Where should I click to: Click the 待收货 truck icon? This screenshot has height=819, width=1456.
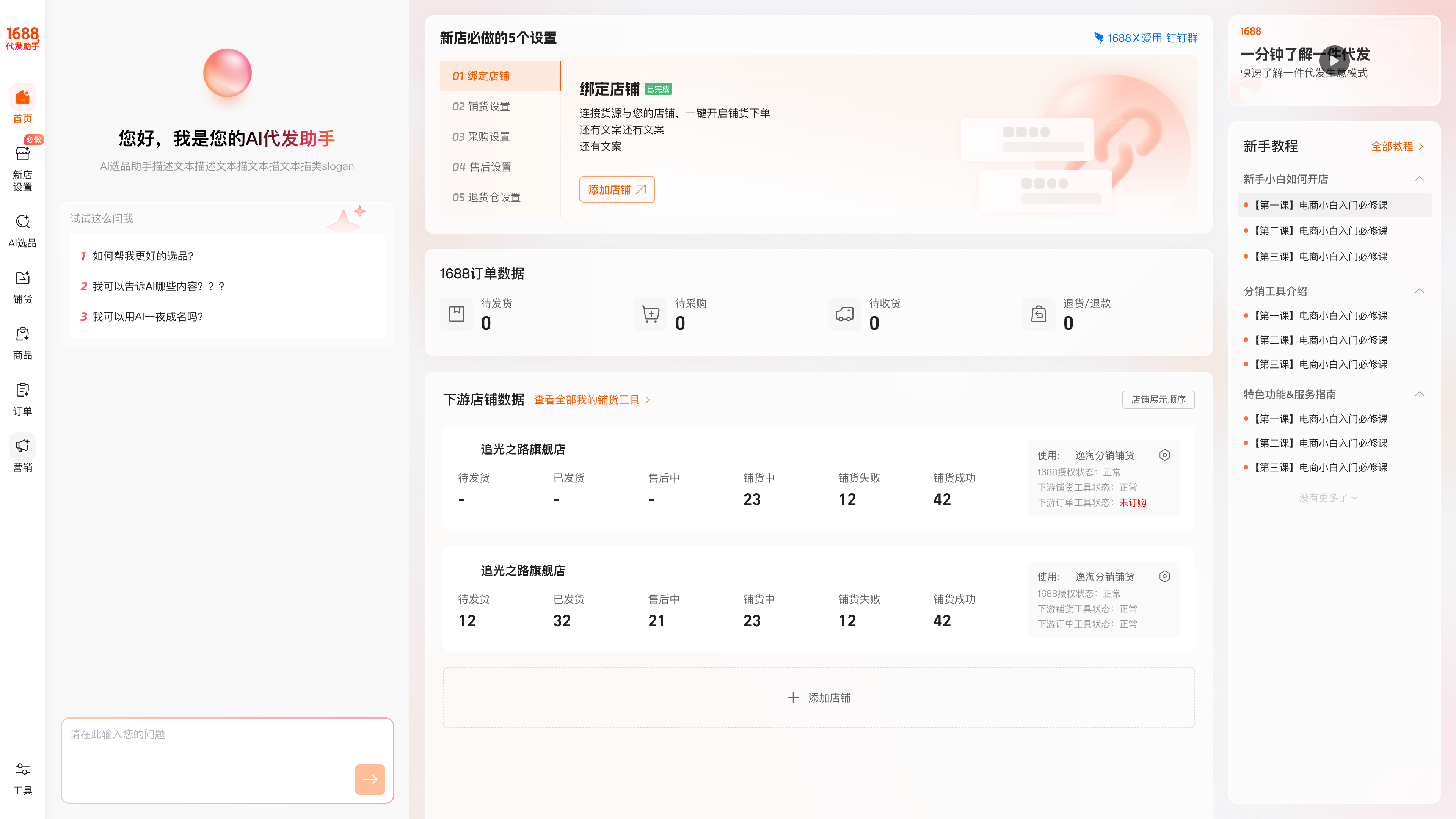click(844, 314)
